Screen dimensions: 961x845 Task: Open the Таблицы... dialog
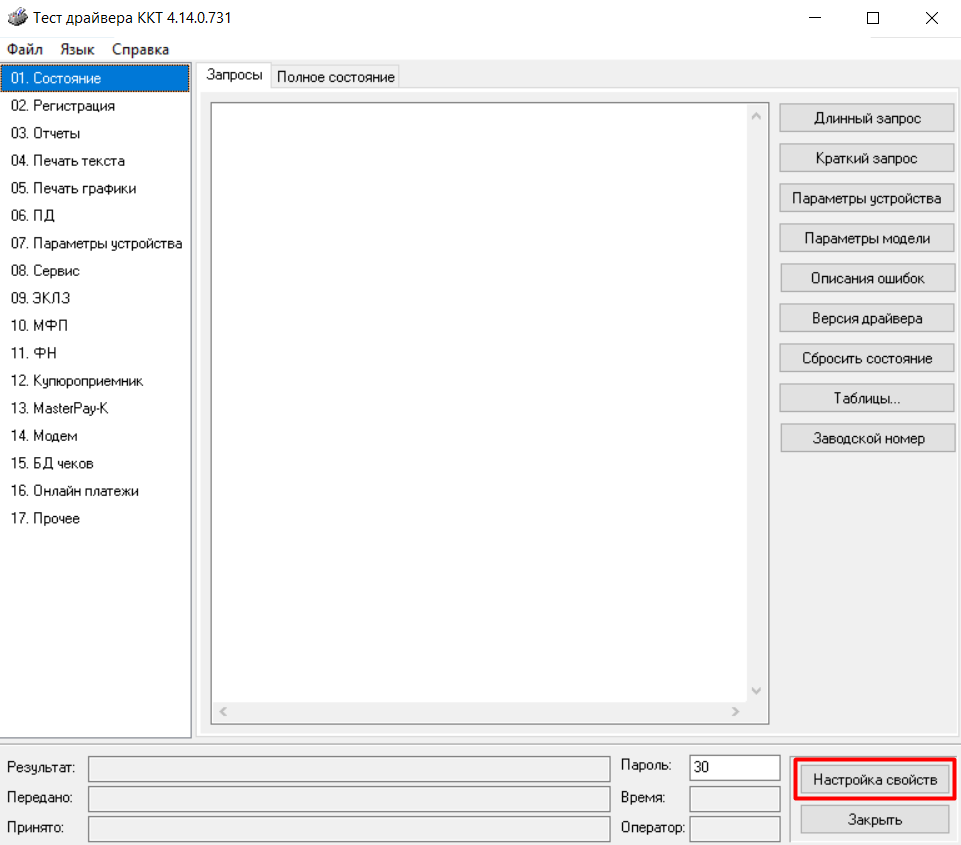point(867,398)
